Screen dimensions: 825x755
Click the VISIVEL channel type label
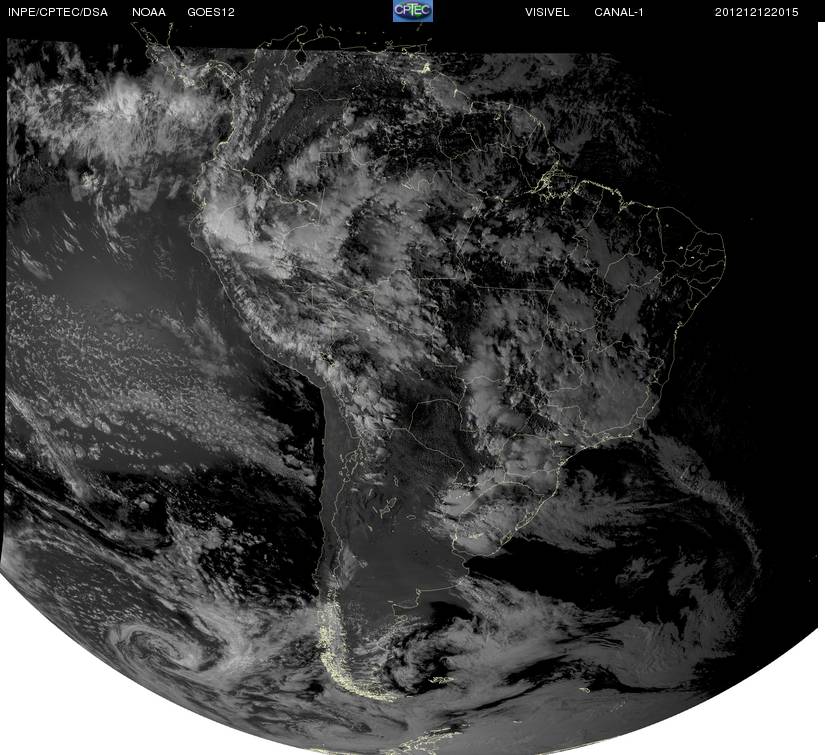[x=547, y=12]
